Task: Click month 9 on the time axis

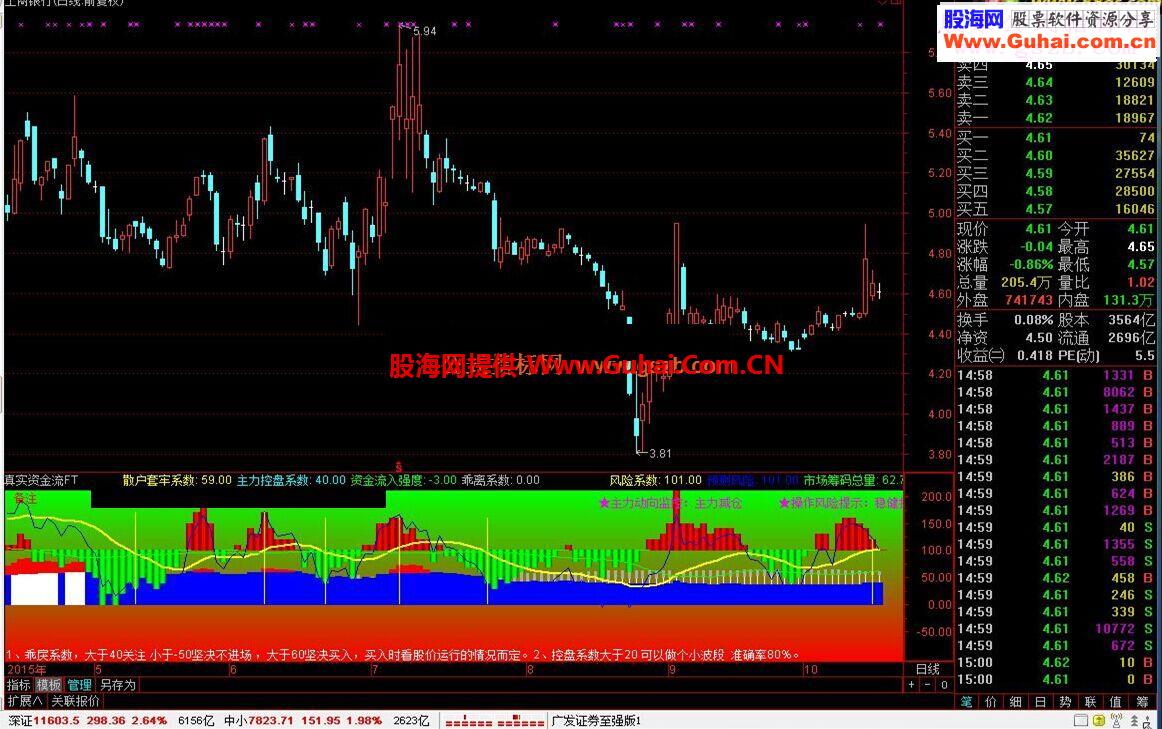Action: tap(672, 670)
